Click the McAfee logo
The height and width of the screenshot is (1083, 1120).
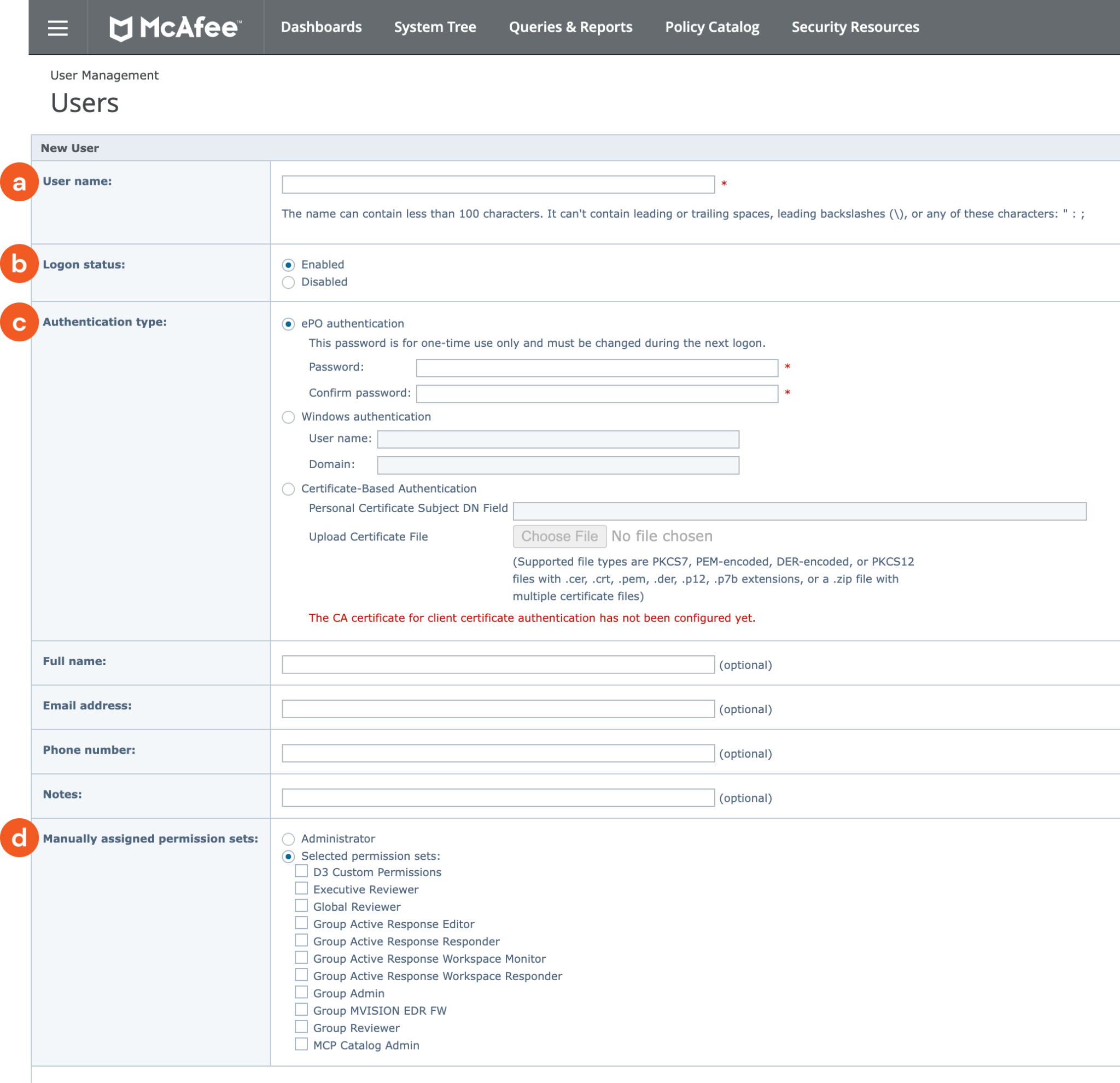(176, 27)
